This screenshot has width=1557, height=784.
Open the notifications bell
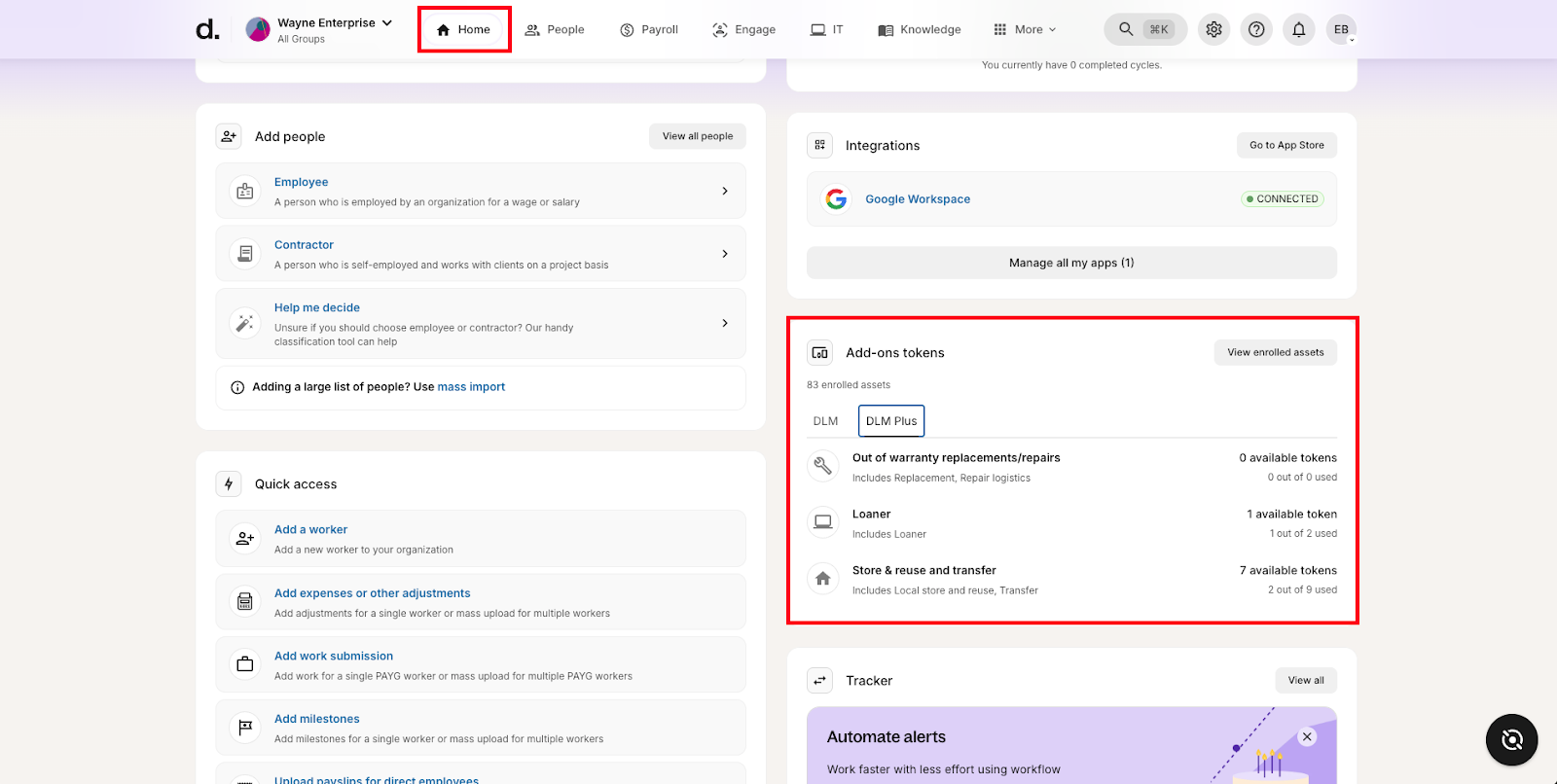1299,29
